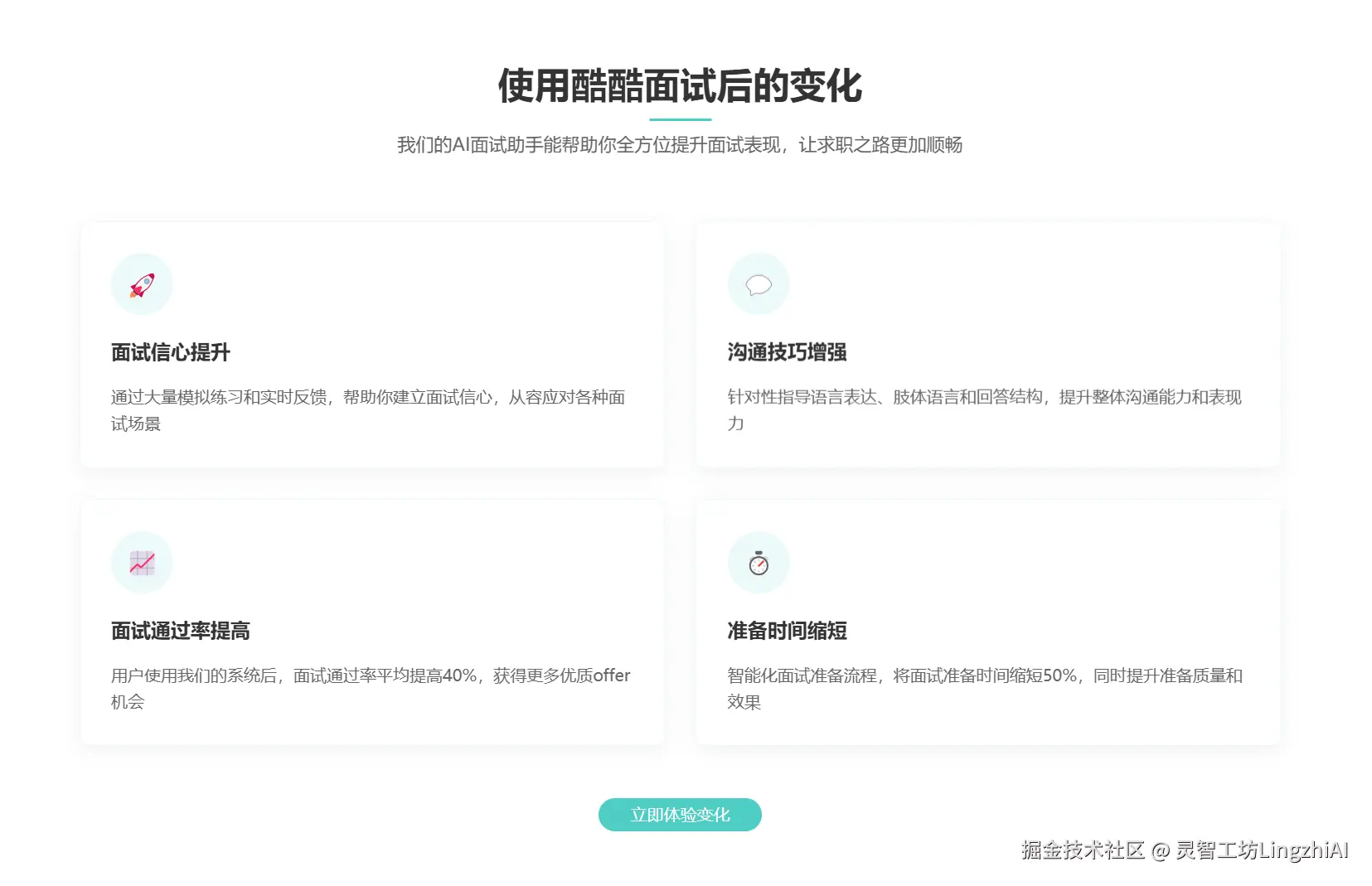Click the graph icon in the bottom-left card
This screenshot has height=886, width=1372.
click(x=141, y=562)
